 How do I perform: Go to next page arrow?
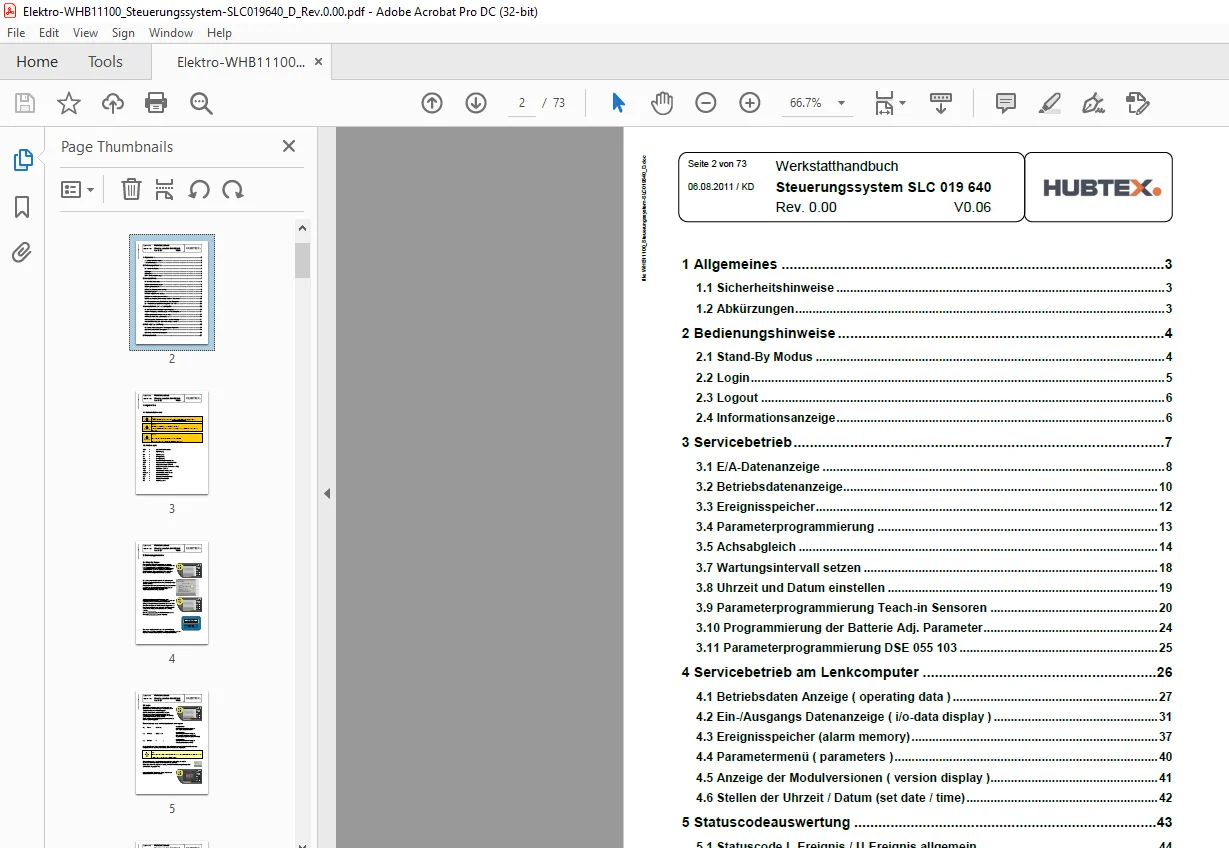pos(476,103)
